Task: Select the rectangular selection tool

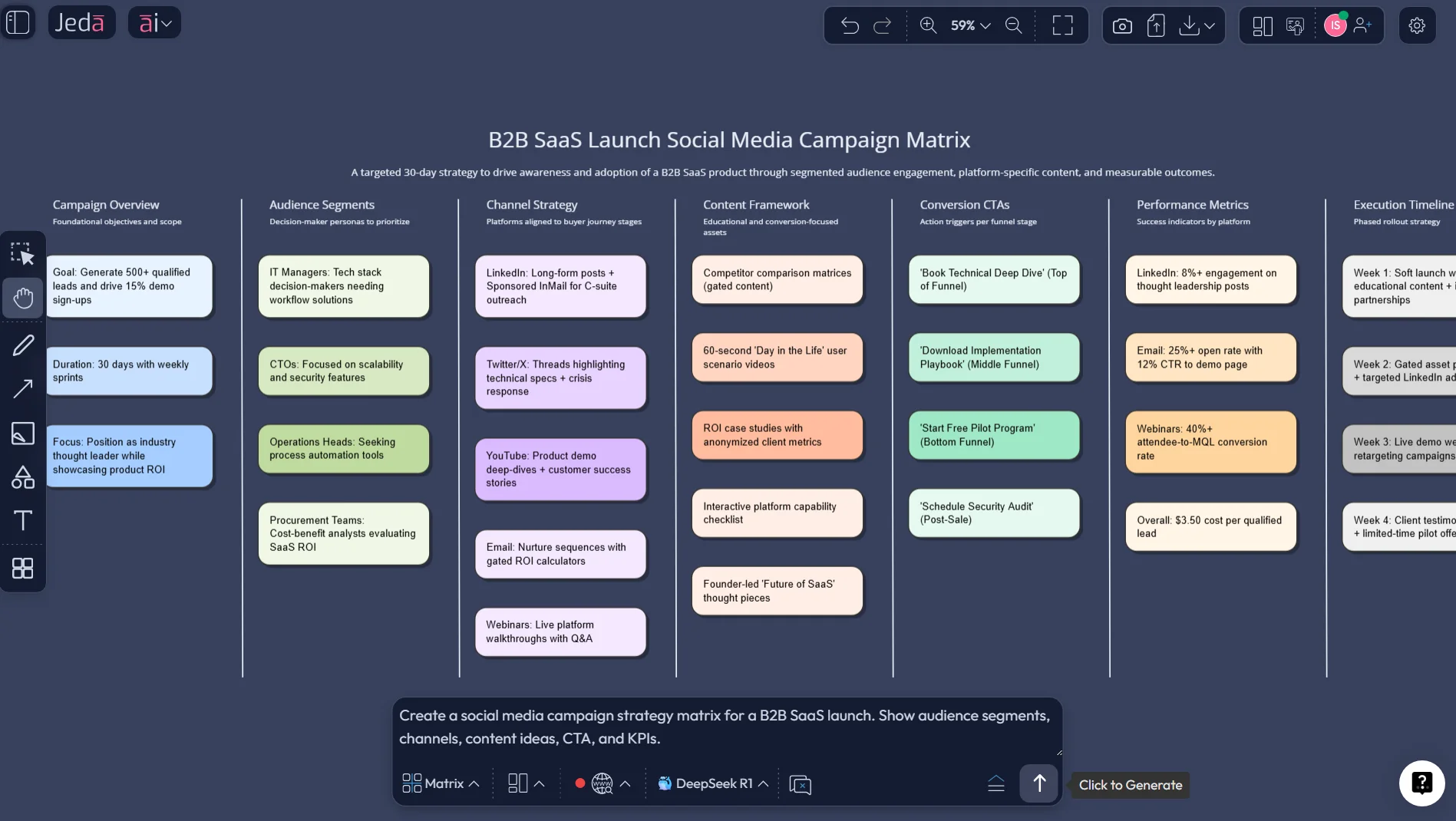Action: 24,253
